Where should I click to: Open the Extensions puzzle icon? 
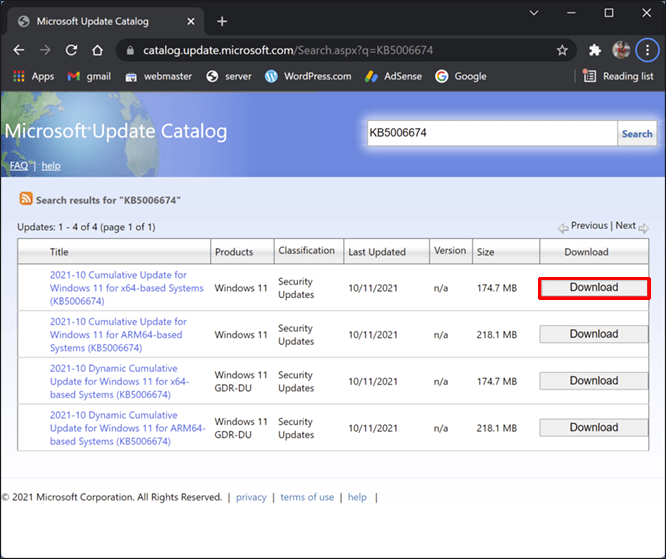595,50
